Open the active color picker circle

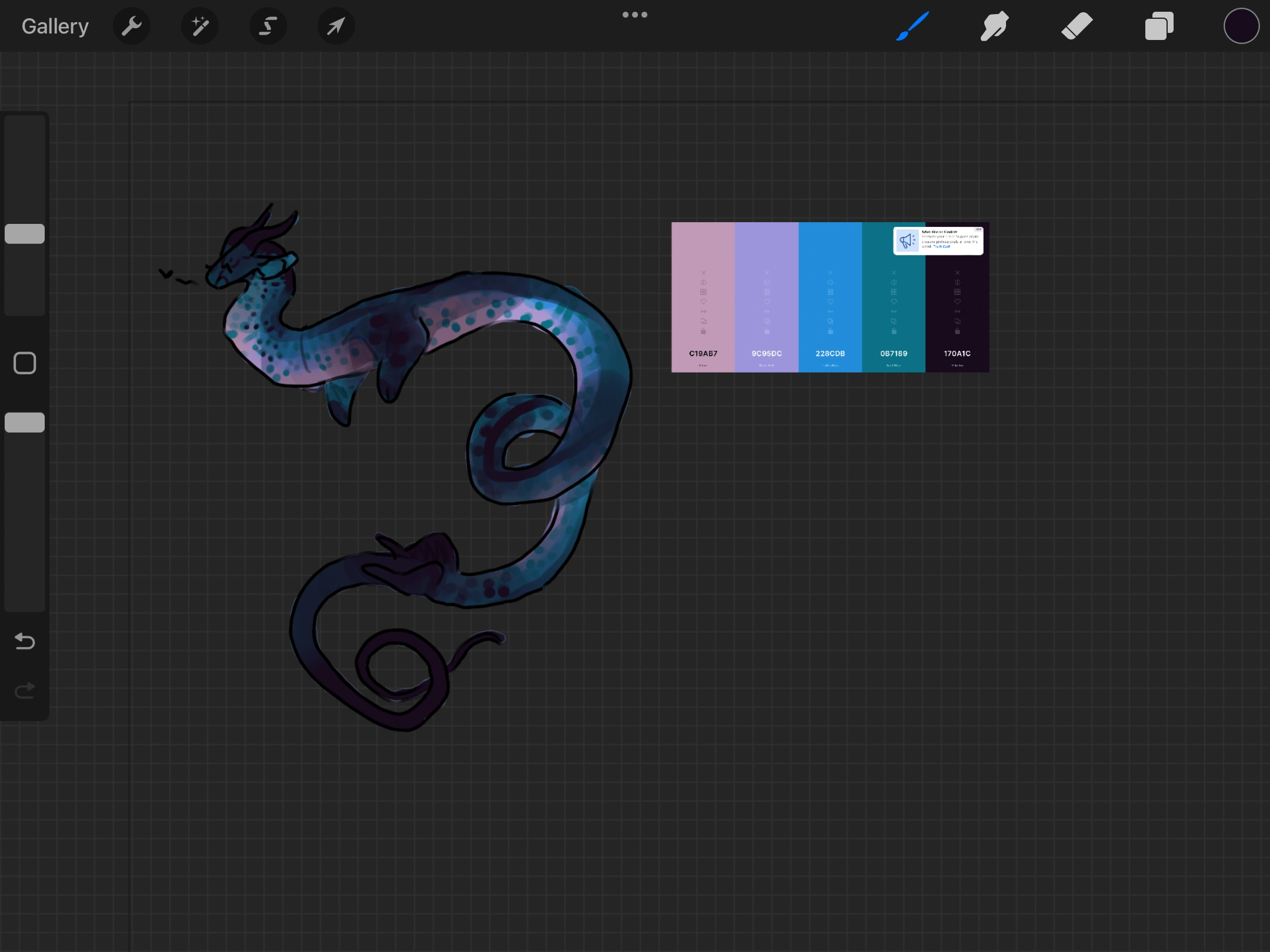[1241, 26]
